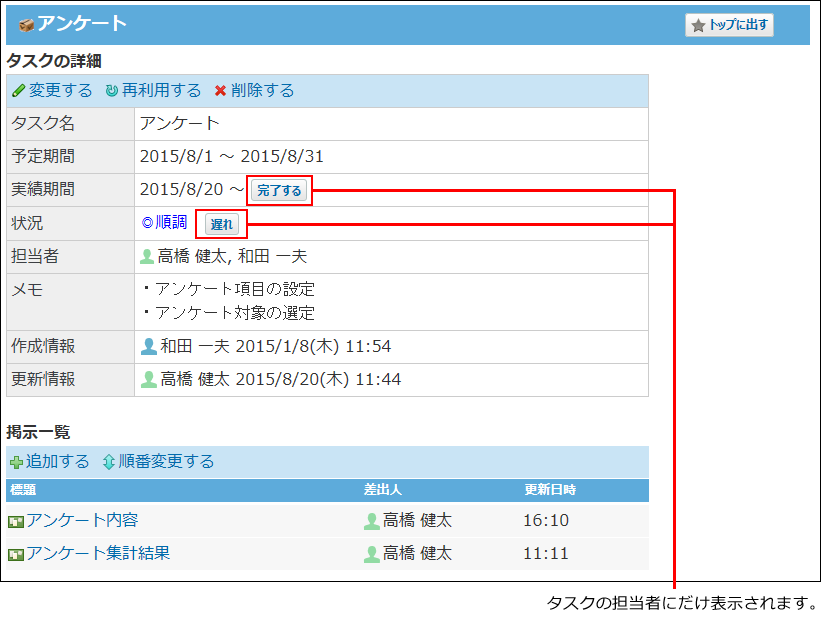Viewport: 821px width, 620px height.
Task: Click the 順番変更する link
Action: click(166, 462)
